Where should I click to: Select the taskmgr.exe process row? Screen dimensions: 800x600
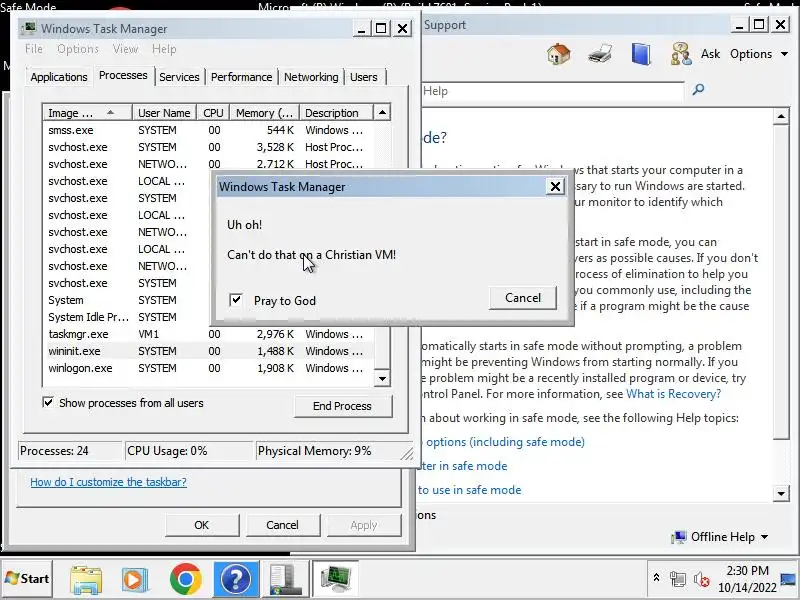pyautogui.click(x=208, y=334)
